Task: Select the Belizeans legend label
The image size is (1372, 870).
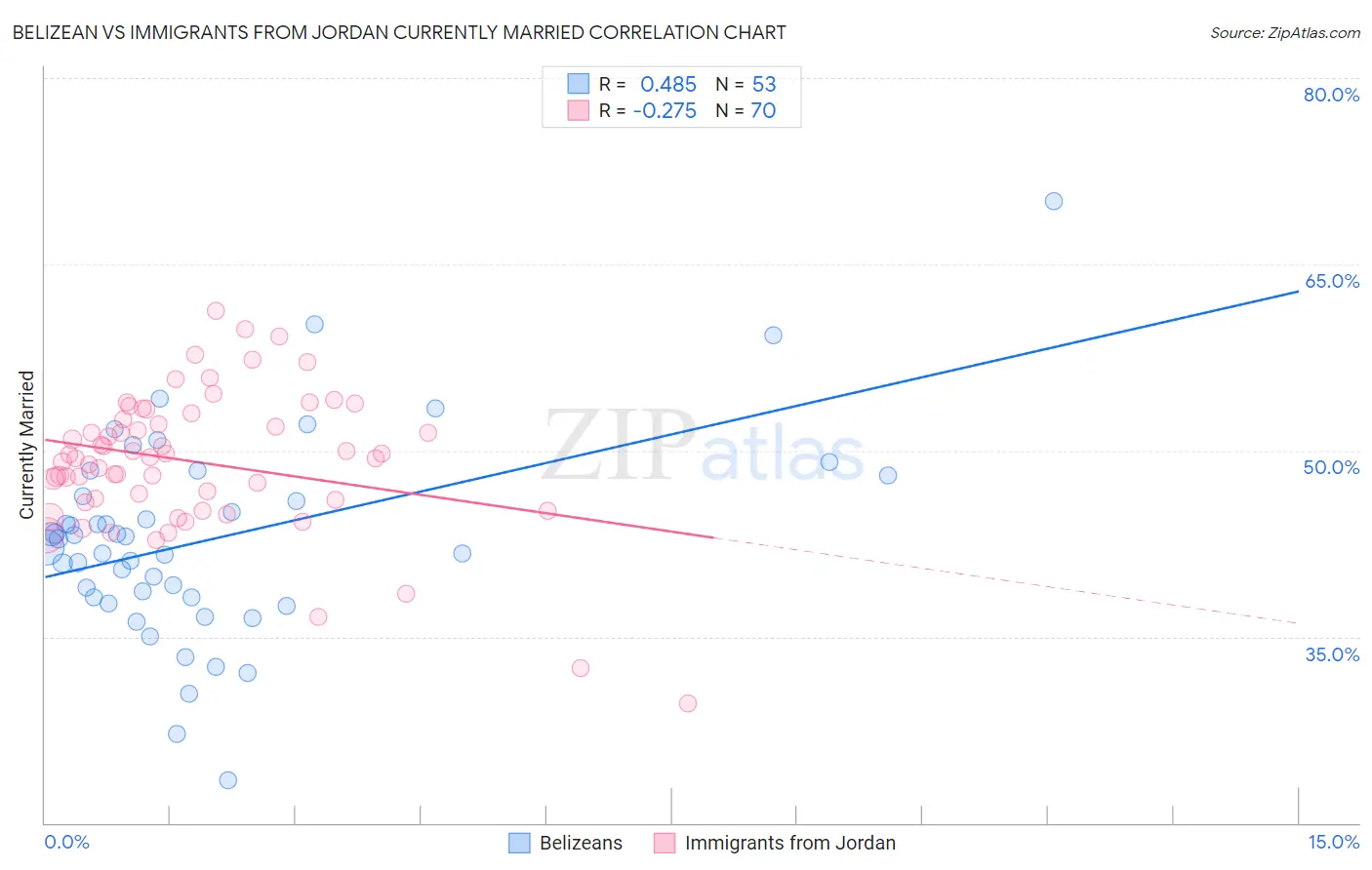Action: pos(581,843)
